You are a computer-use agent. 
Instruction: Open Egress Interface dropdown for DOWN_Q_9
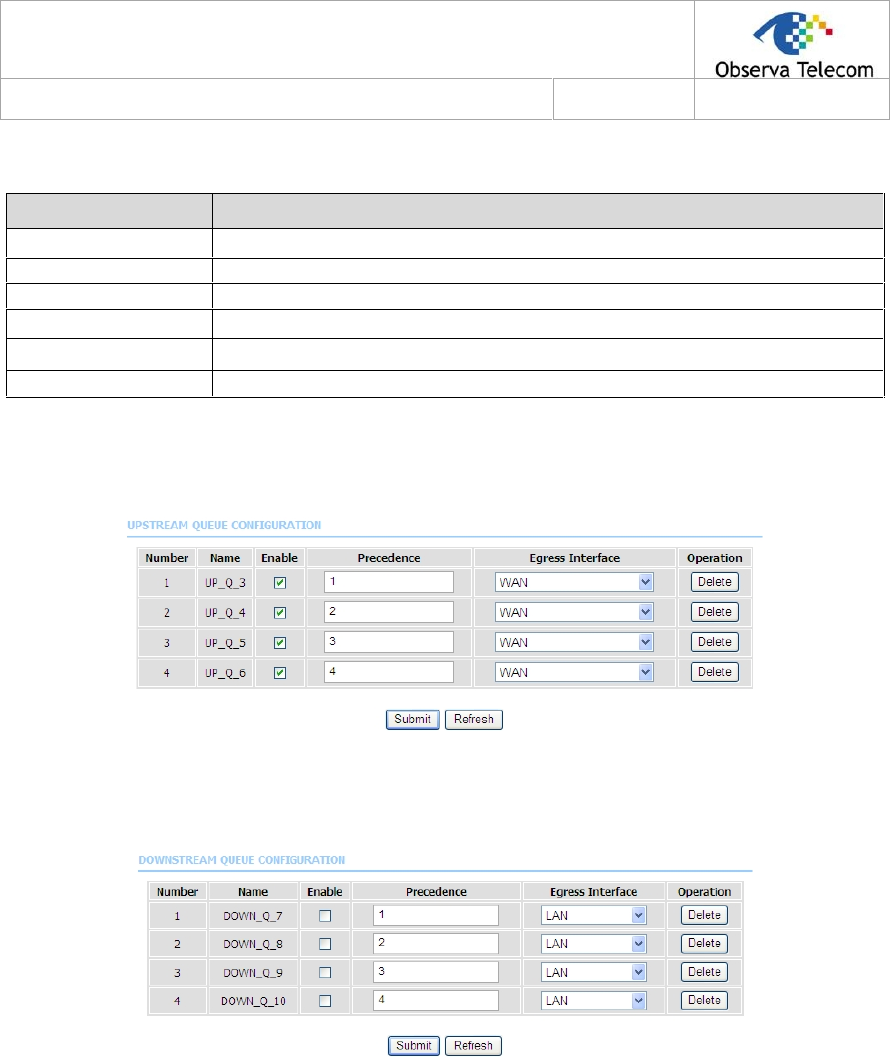click(x=593, y=972)
